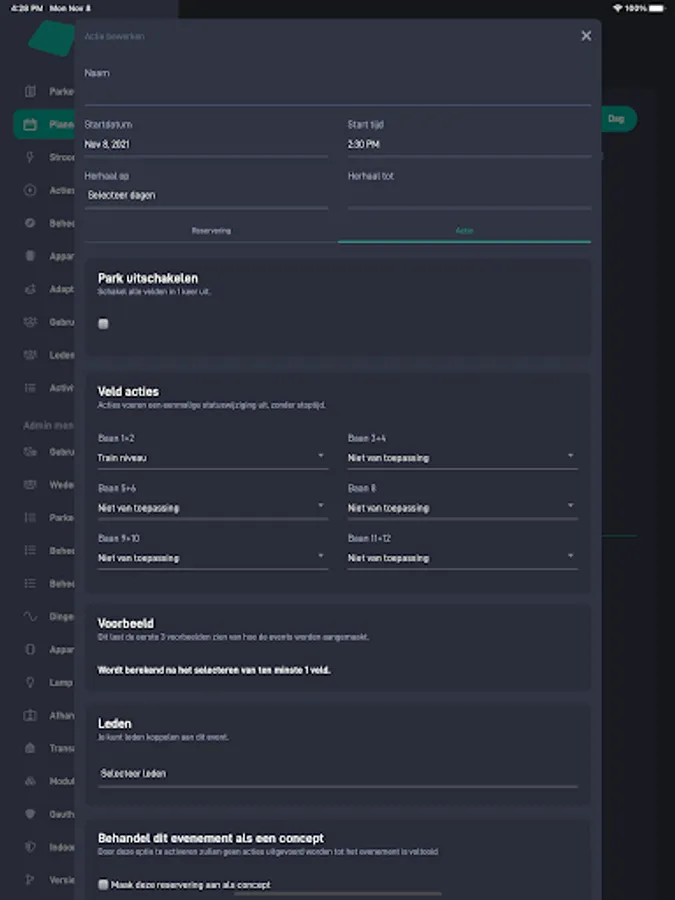
Task: Click the Dag button
Action: (617, 119)
